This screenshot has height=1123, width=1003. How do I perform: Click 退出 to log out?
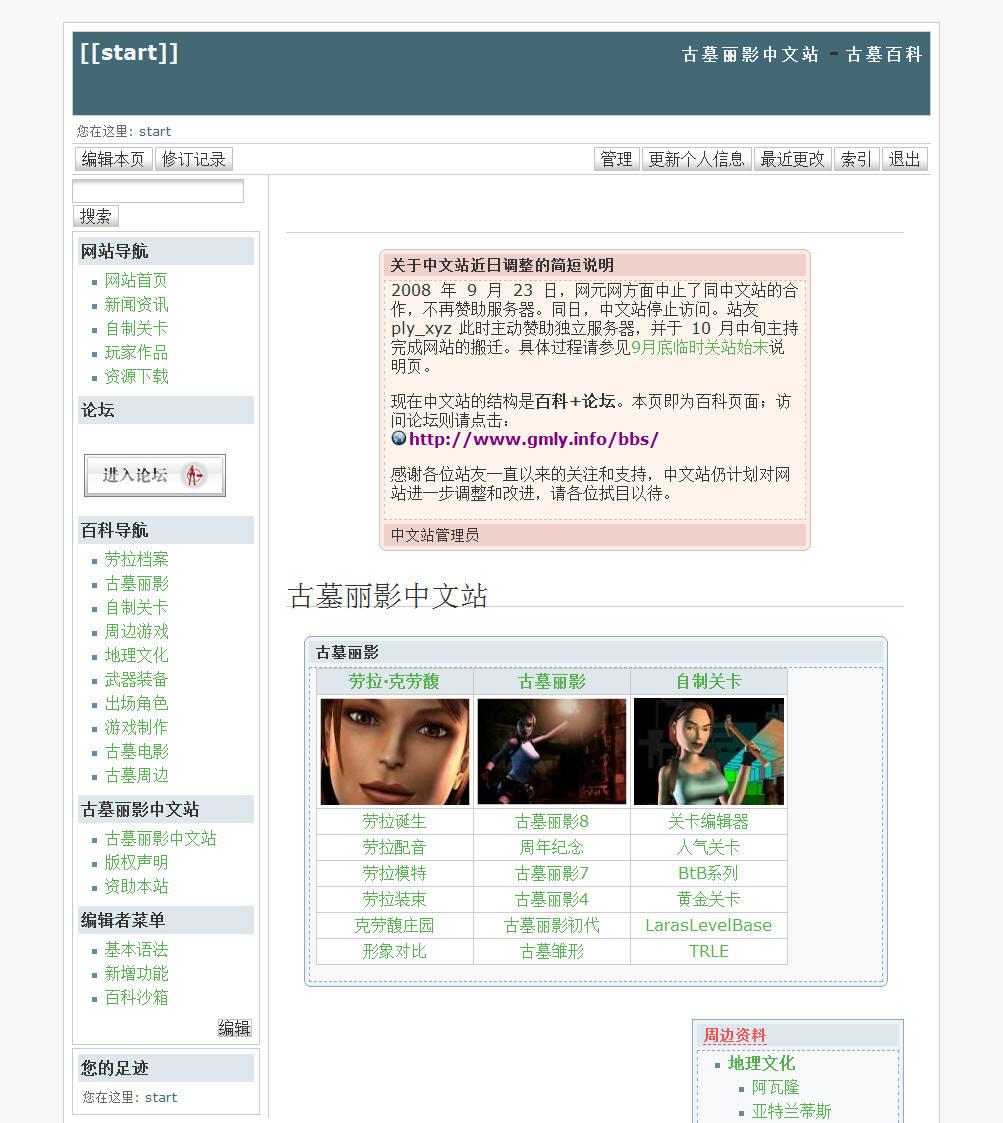tap(905, 159)
